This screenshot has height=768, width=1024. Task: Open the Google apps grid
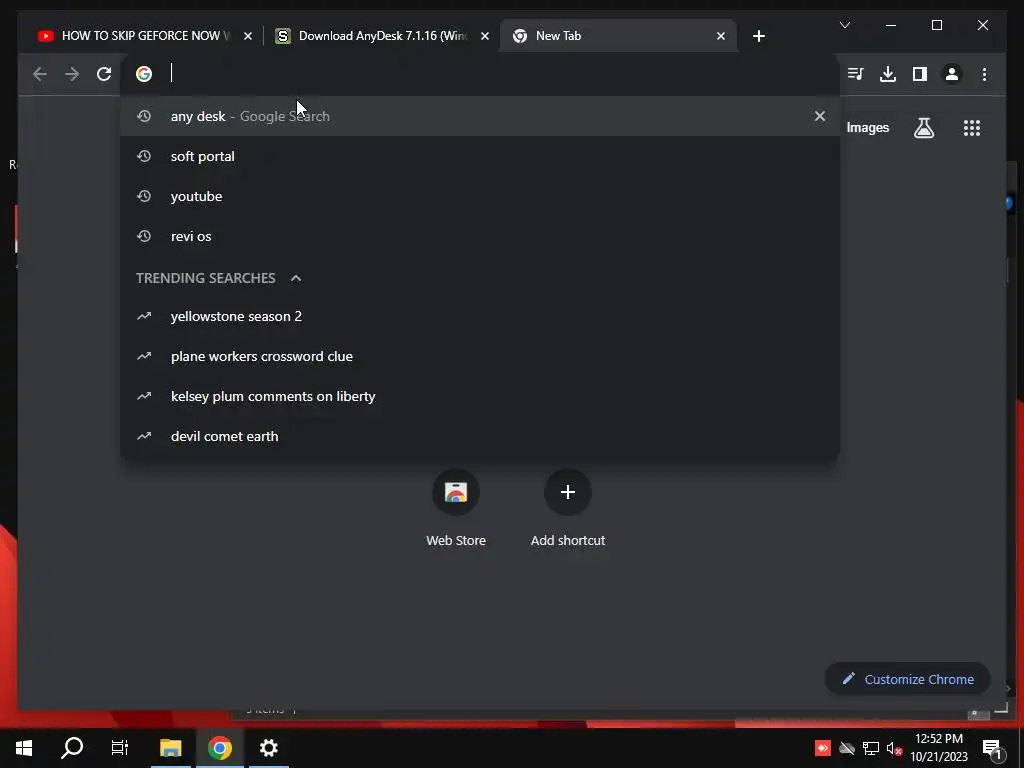pyautogui.click(x=972, y=128)
